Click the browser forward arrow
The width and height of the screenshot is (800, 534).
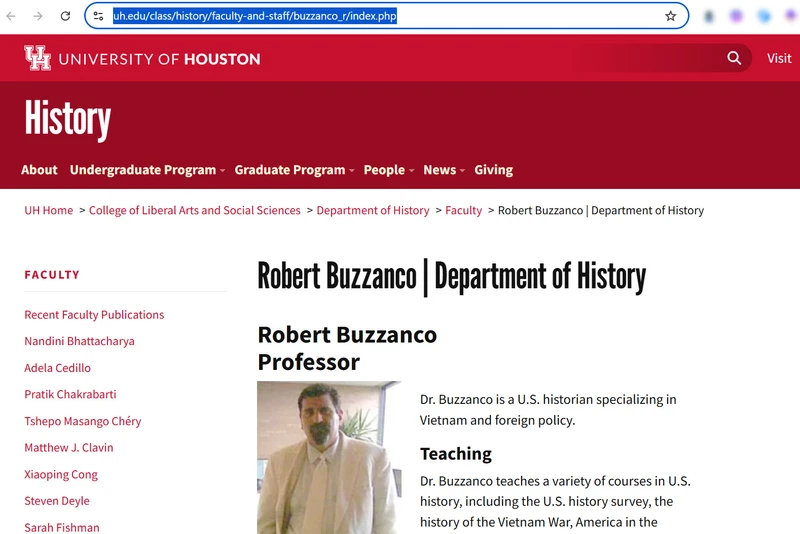coord(38,16)
